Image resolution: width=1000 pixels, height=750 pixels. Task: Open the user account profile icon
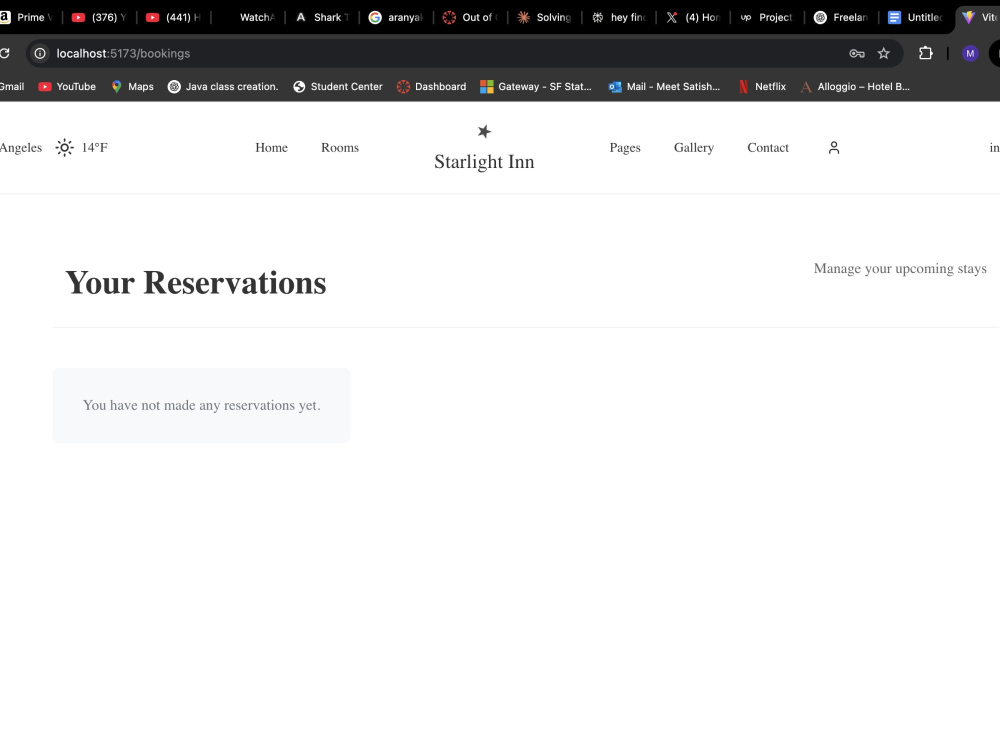(834, 147)
